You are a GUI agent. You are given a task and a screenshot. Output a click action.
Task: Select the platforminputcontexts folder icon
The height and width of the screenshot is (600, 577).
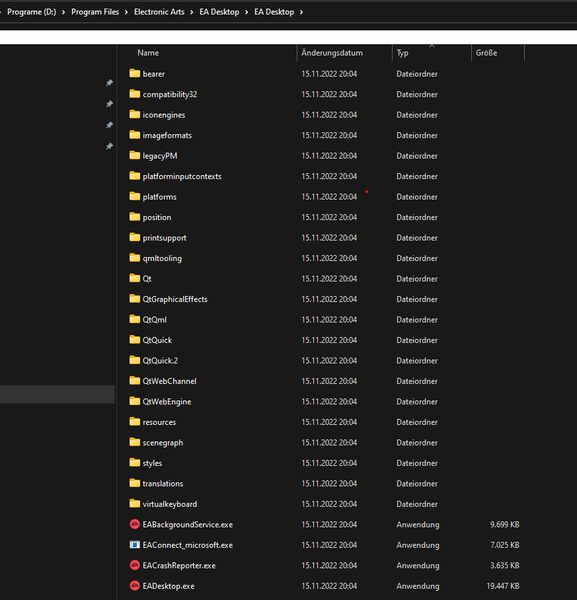(x=134, y=176)
